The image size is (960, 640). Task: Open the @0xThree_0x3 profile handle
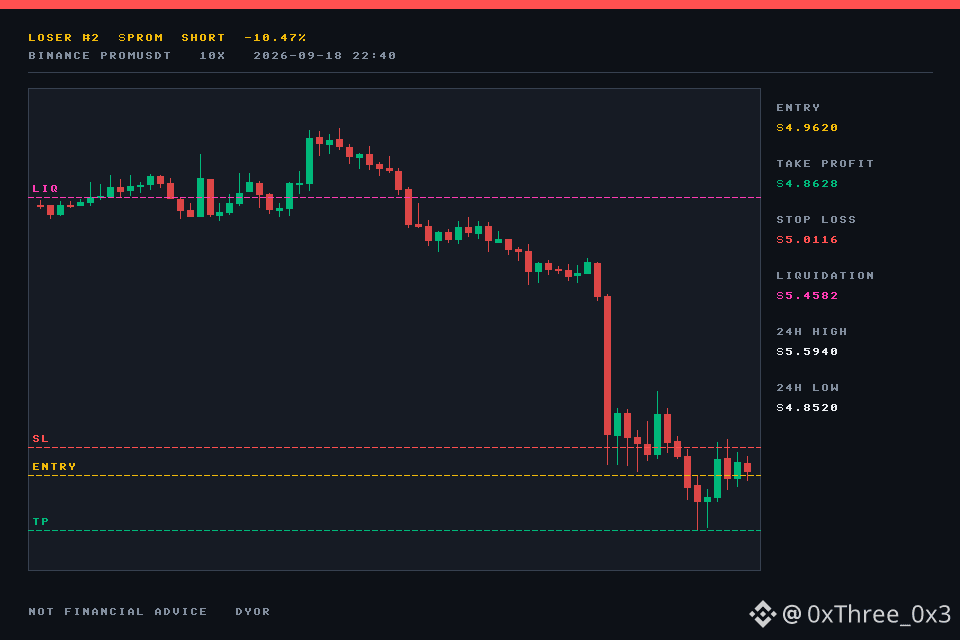coord(866,614)
